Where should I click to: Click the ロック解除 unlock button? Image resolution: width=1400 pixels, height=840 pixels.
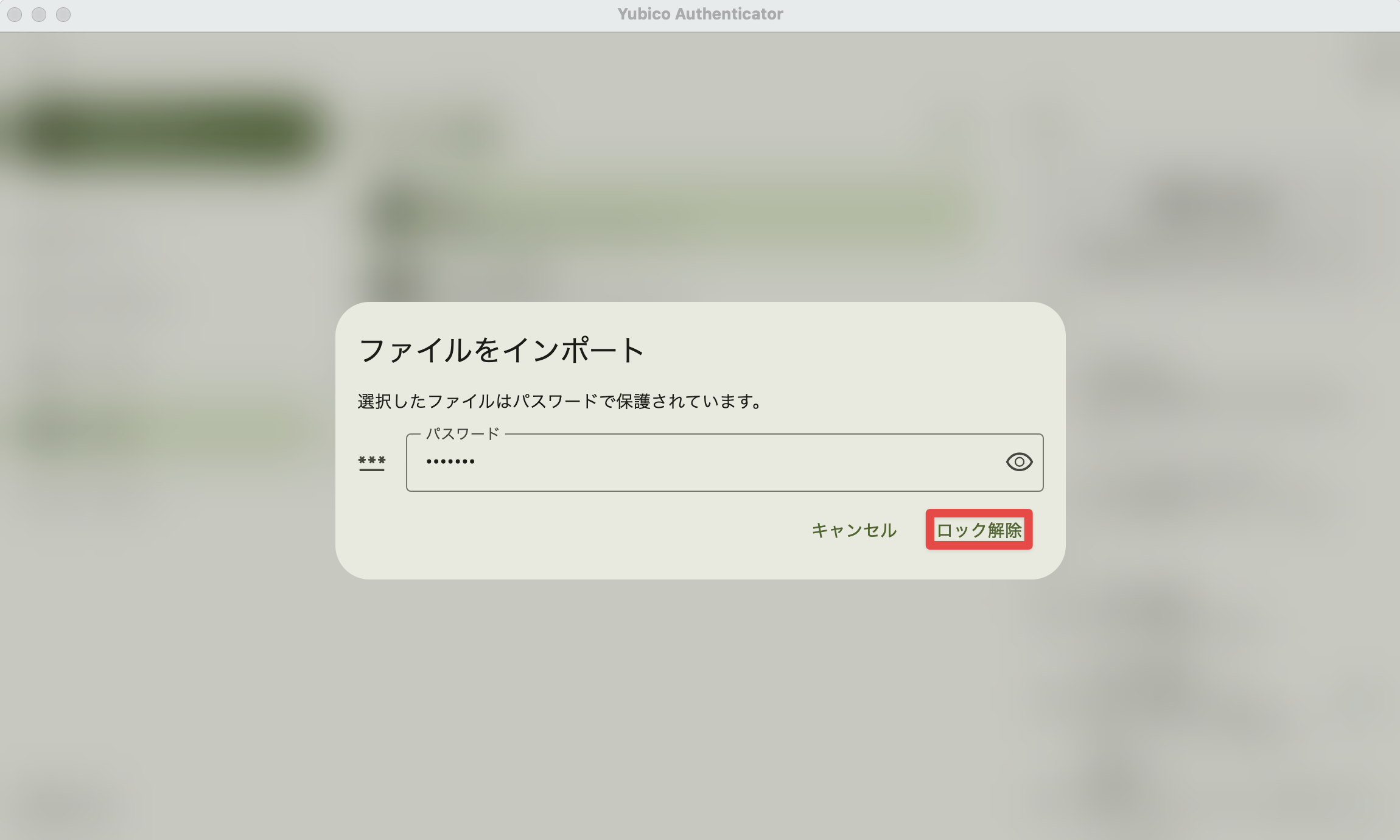pos(979,530)
